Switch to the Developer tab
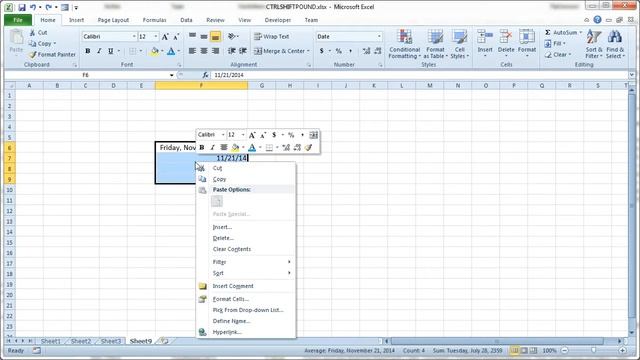Viewport: 640px width, 360px height. pyautogui.click(x=278, y=20)
